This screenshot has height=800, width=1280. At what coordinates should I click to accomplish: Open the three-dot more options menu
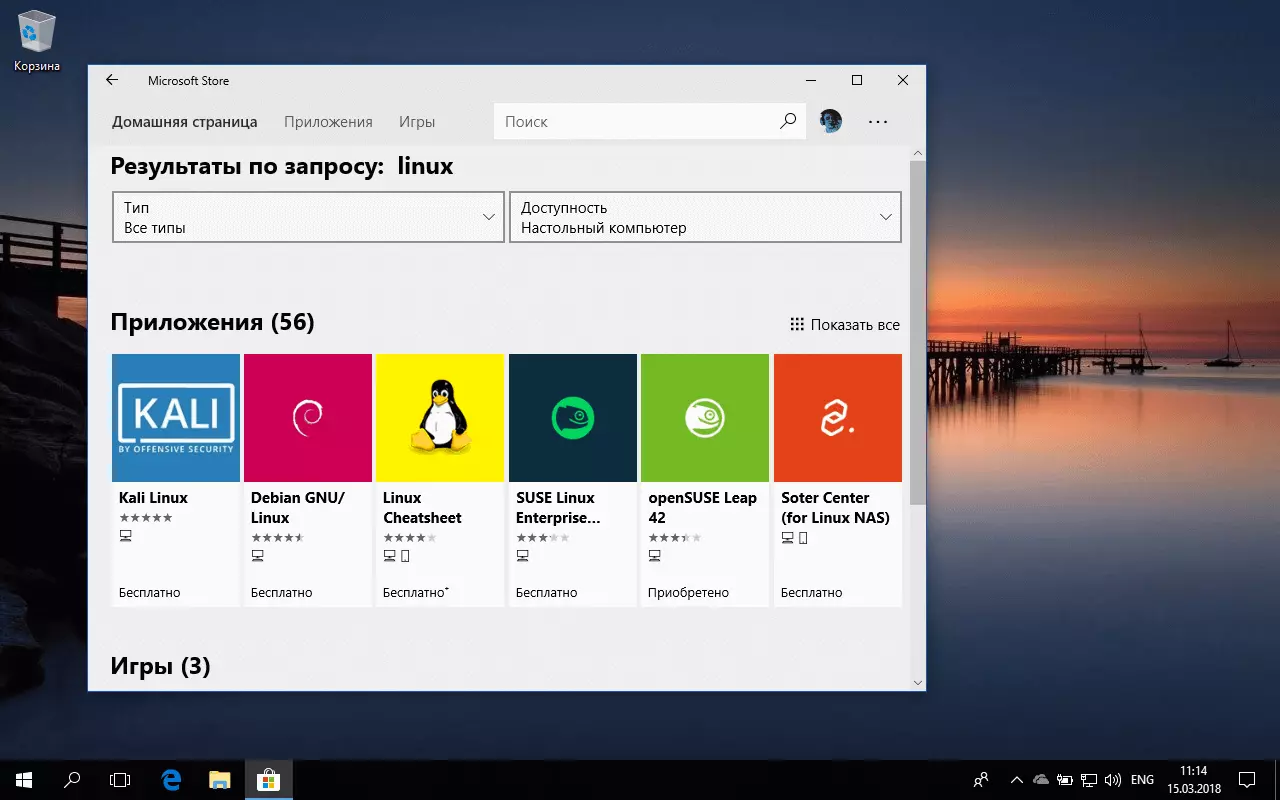click(x=878, y=121)
